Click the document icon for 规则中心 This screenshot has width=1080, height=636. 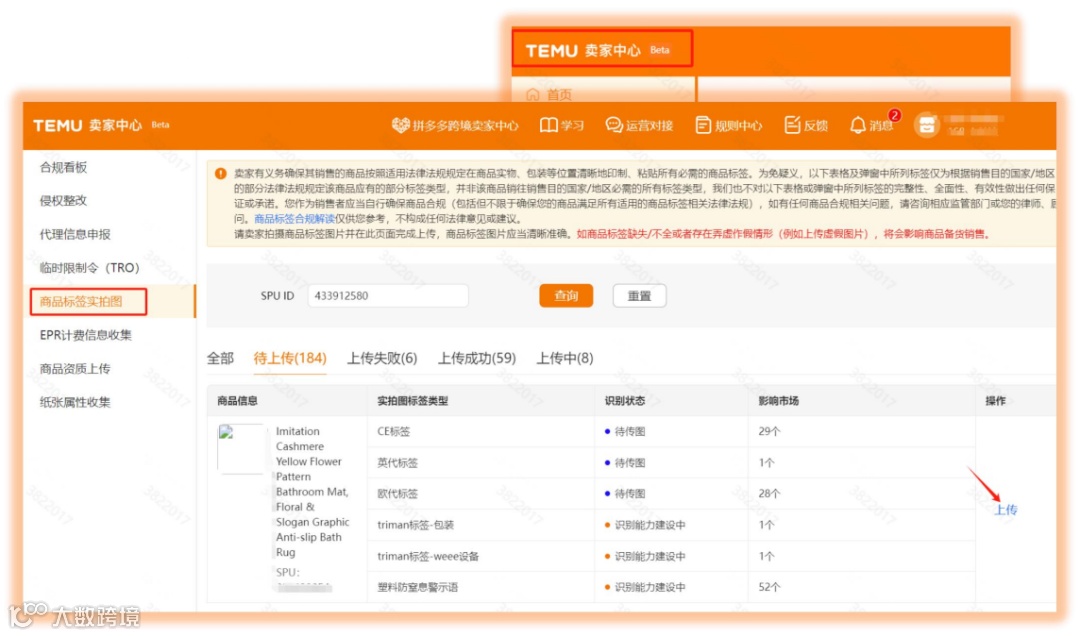(x=703, y=125)
